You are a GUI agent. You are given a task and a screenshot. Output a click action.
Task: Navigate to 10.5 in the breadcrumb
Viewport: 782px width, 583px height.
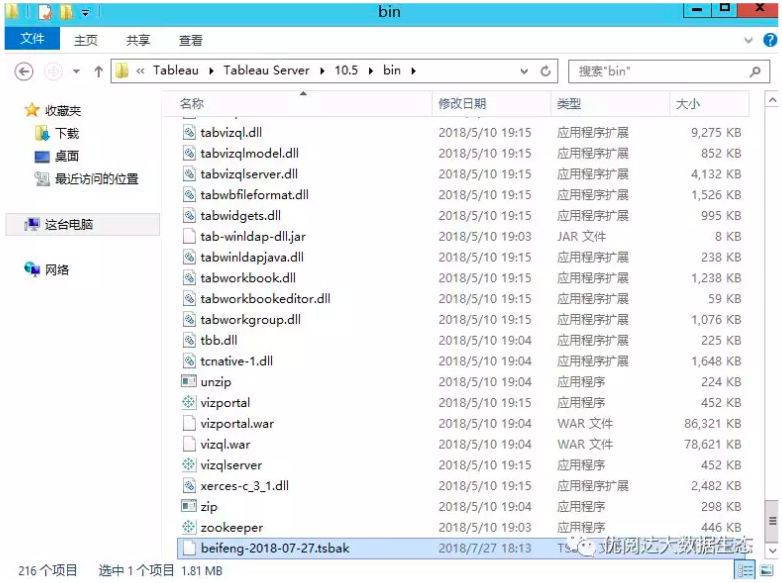point(346,70)
